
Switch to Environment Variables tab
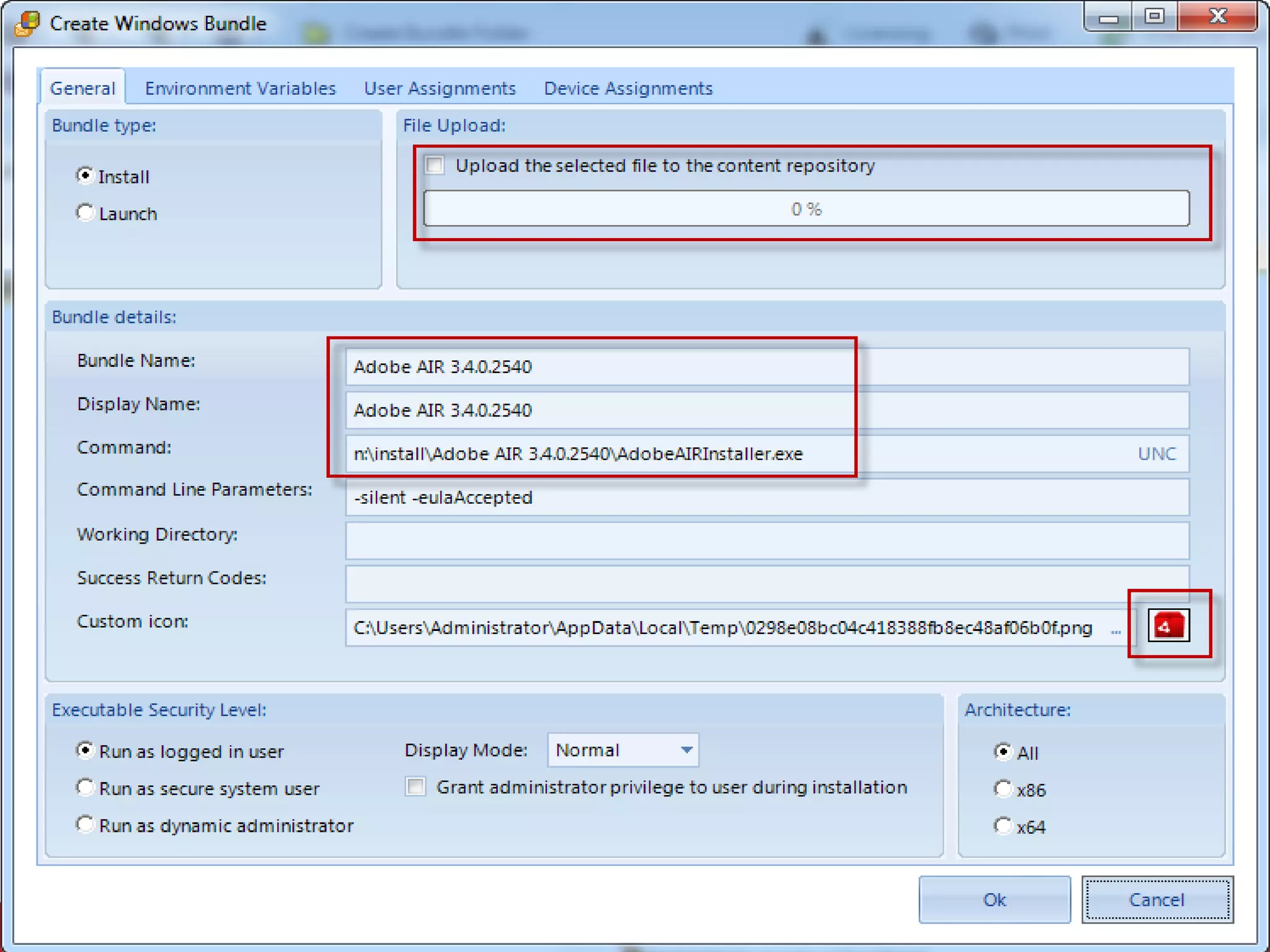(x=240, y=89)
